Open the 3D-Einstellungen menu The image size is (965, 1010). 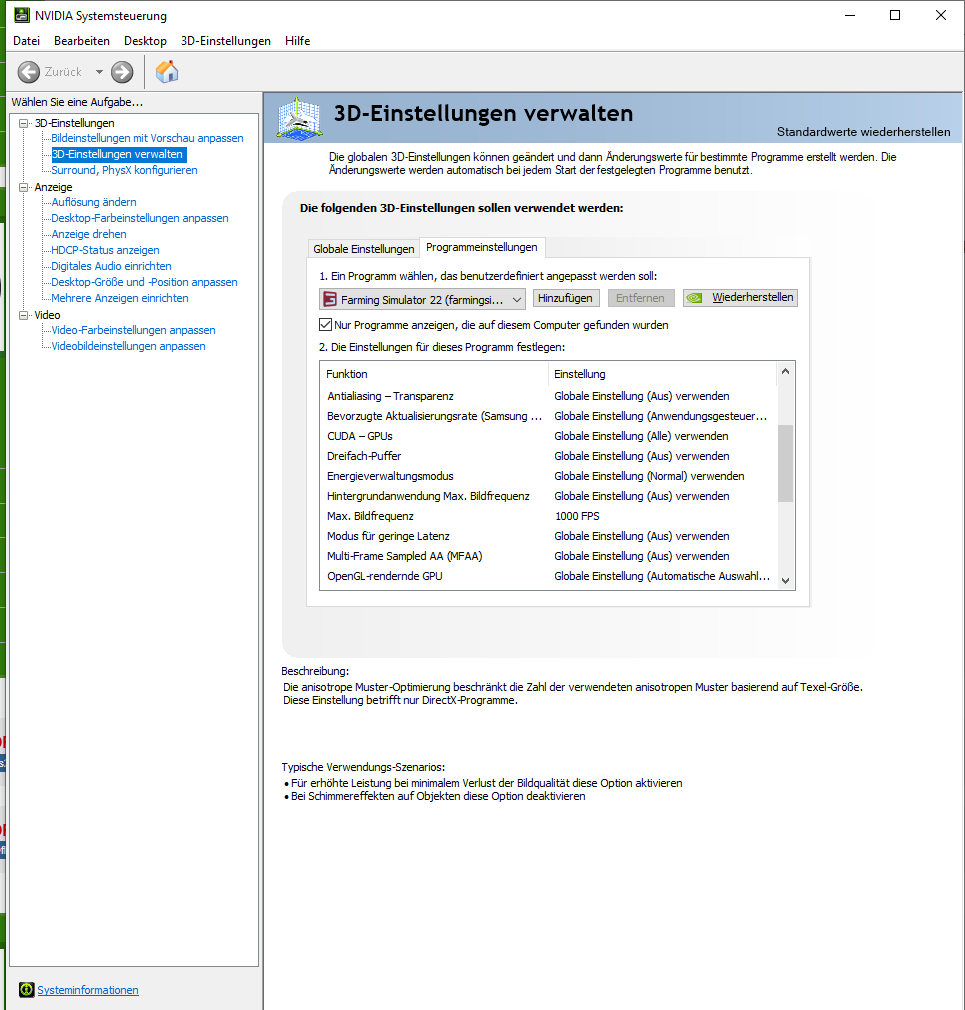[x=225, y=41]
